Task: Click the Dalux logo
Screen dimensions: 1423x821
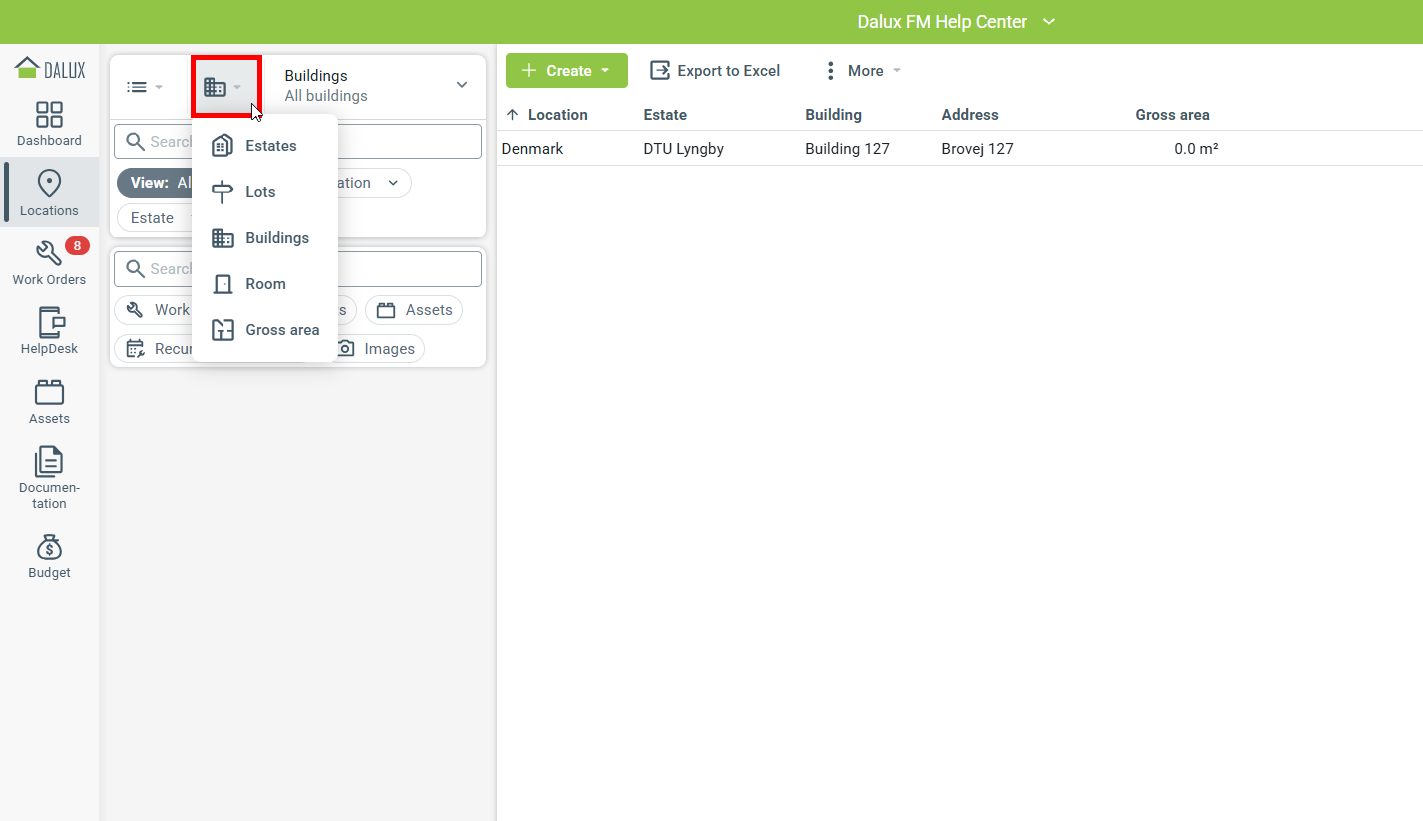Action: coord(50,69)
